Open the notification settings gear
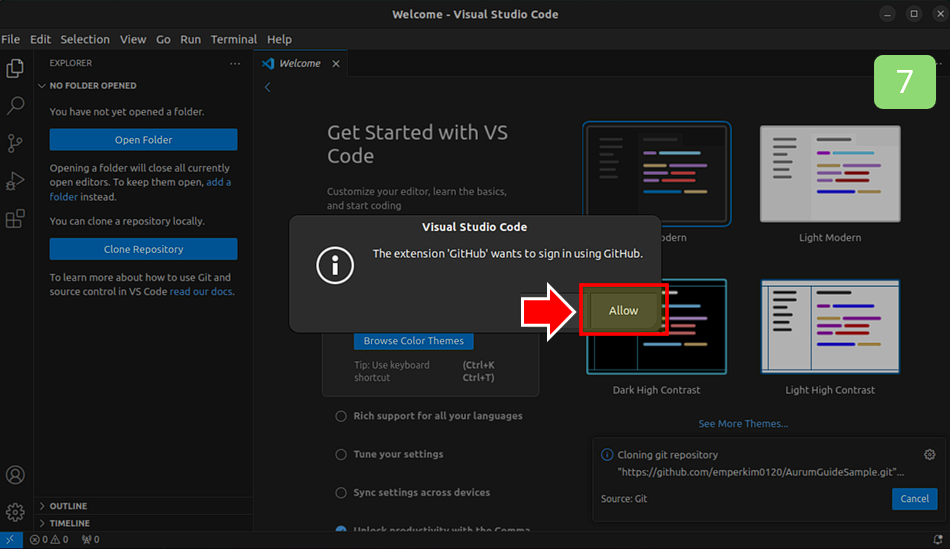 click(929, 454)
